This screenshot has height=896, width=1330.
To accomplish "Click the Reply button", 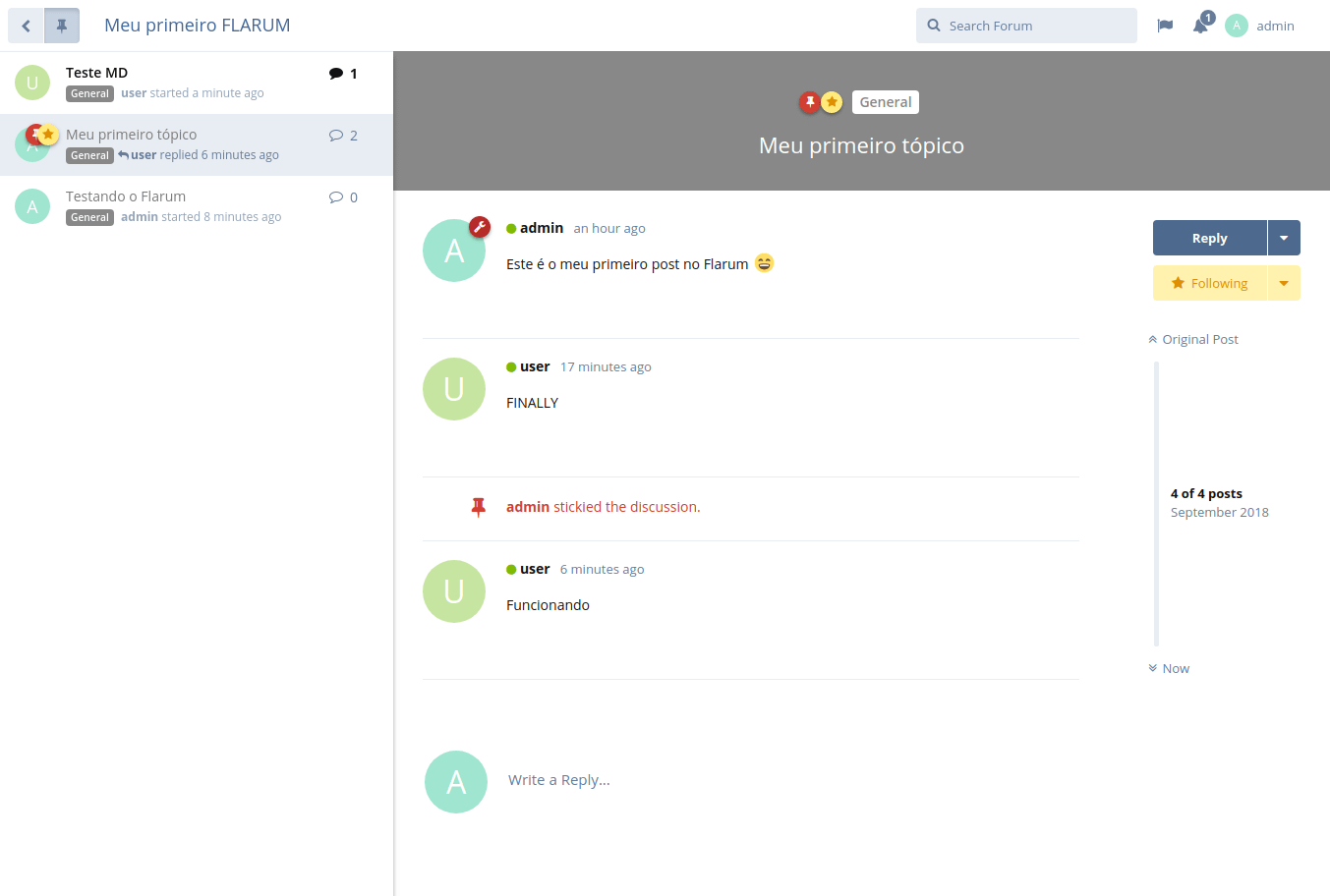I will tap(1210, 238).
